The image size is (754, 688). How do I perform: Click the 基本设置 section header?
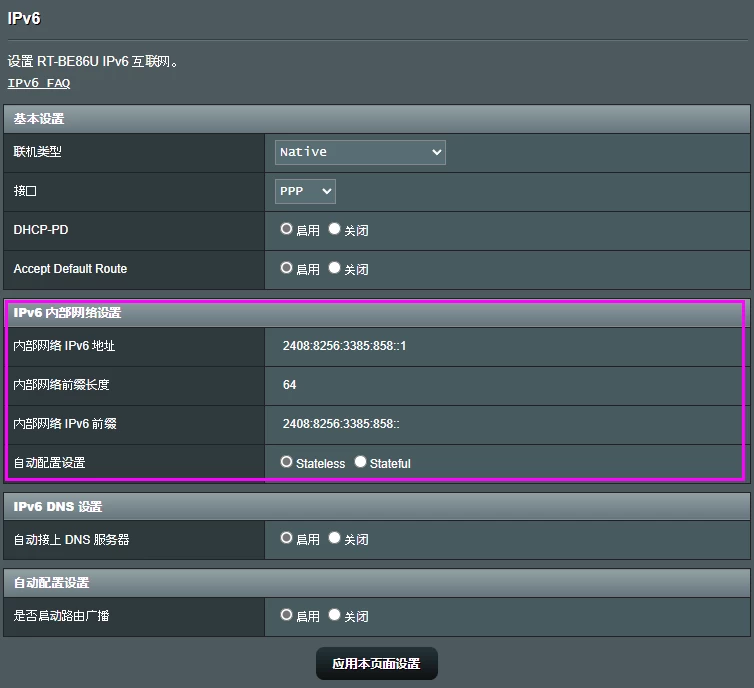coord(39,119)
